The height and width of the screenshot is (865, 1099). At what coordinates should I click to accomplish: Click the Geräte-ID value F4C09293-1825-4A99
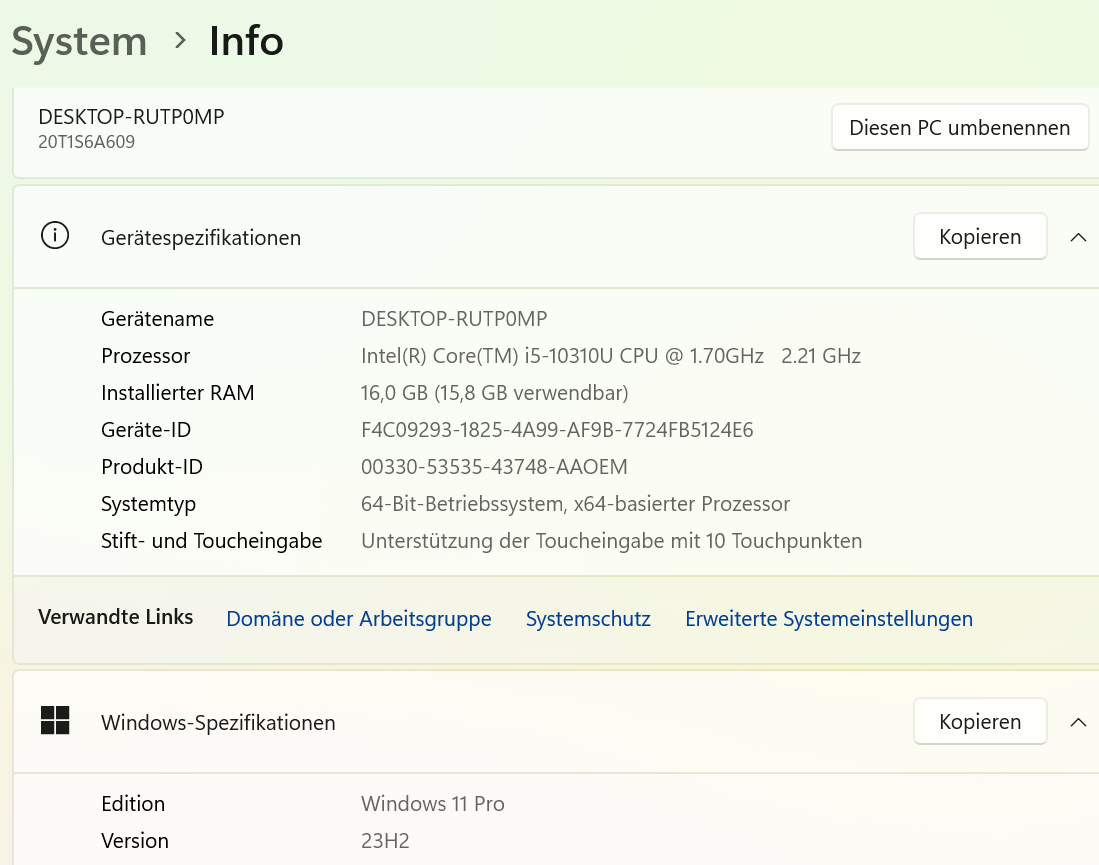point(557,430)
